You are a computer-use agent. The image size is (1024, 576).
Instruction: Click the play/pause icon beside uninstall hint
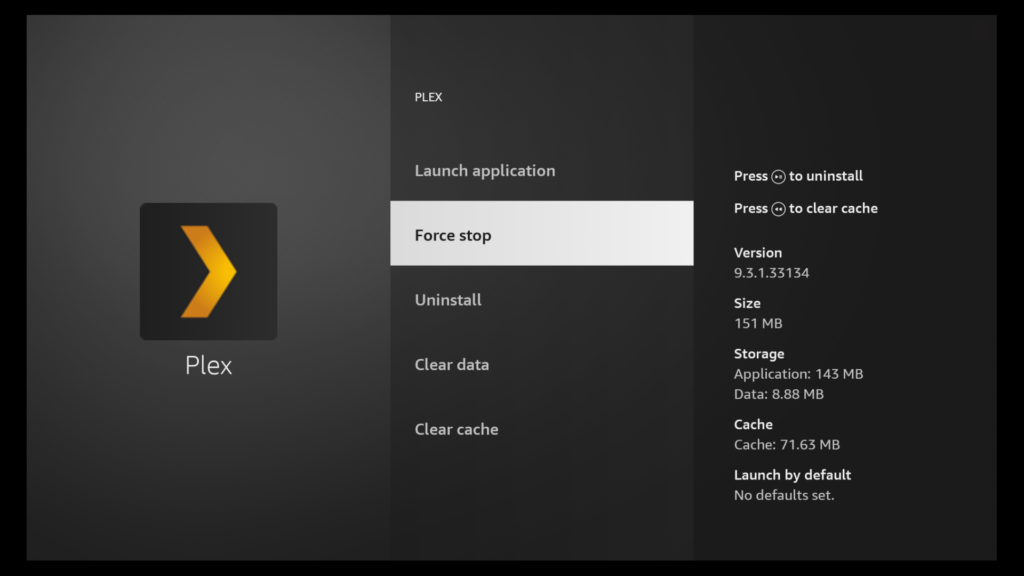tap(778, 177)
